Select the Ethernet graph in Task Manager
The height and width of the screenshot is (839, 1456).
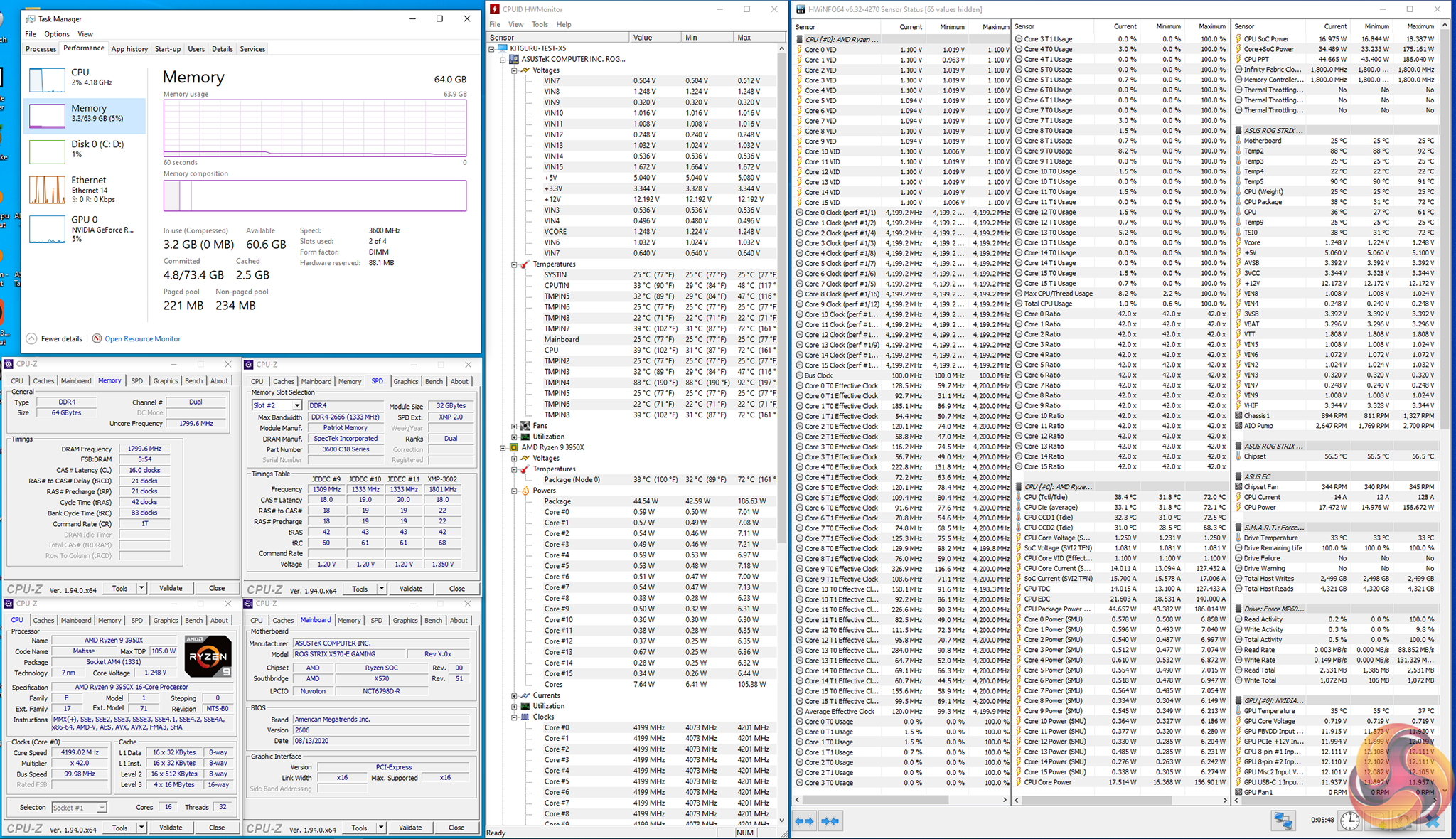(x=47, y=190)
